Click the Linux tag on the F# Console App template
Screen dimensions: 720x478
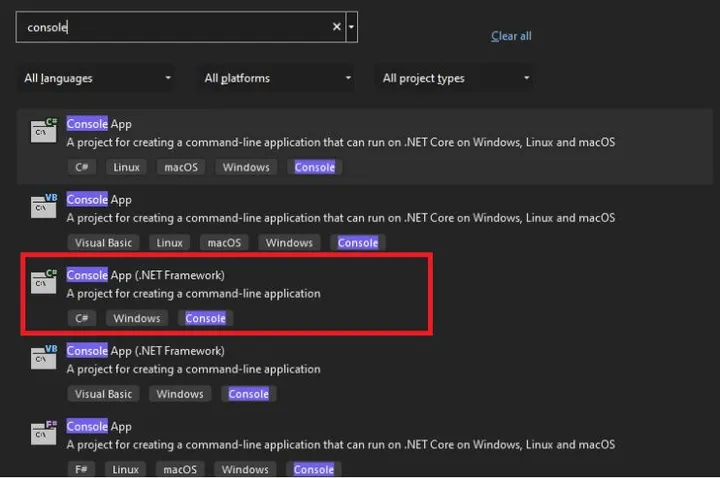(125, 469)
